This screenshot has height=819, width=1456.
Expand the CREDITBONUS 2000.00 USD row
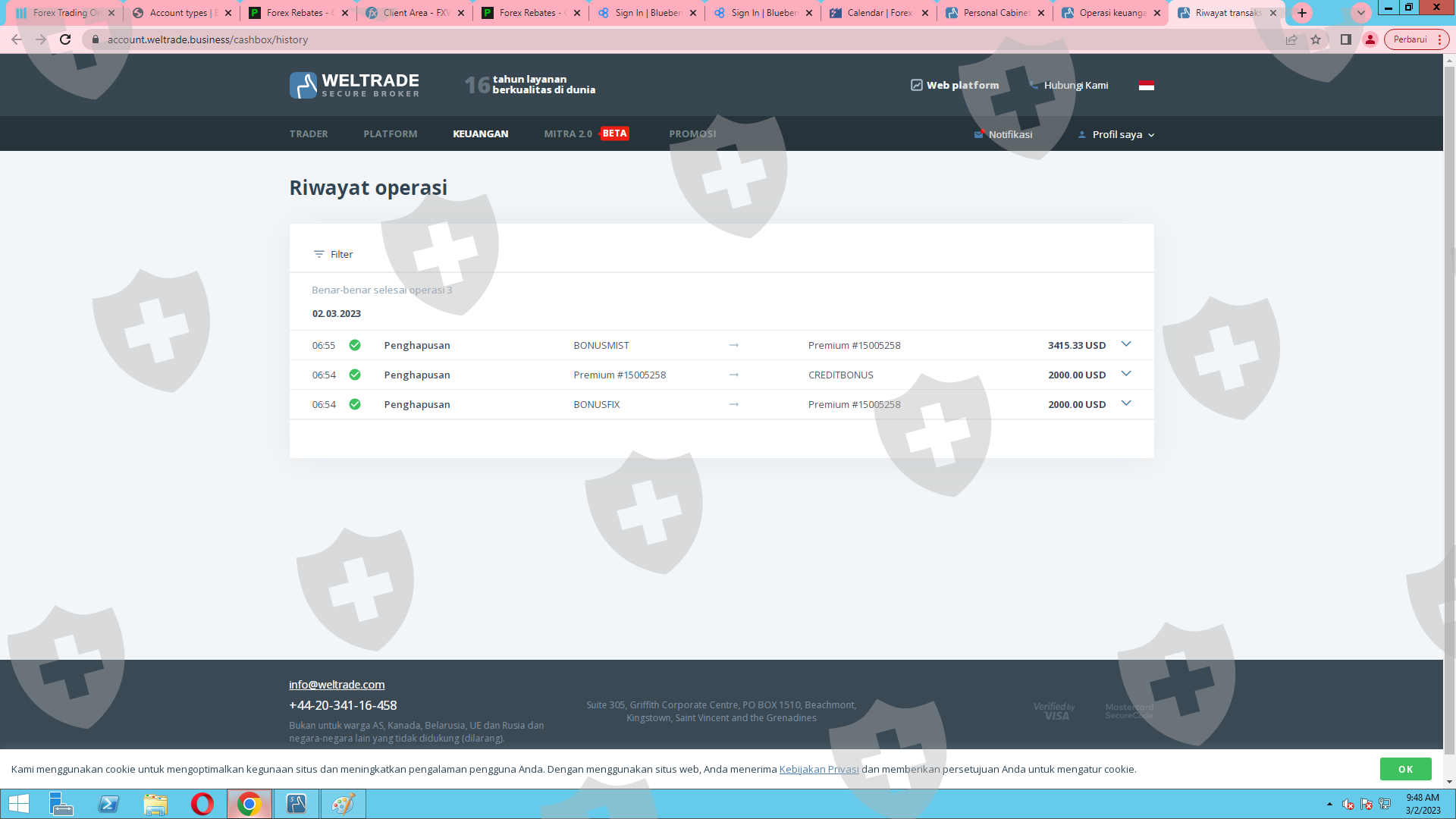tap(1126, 374)
